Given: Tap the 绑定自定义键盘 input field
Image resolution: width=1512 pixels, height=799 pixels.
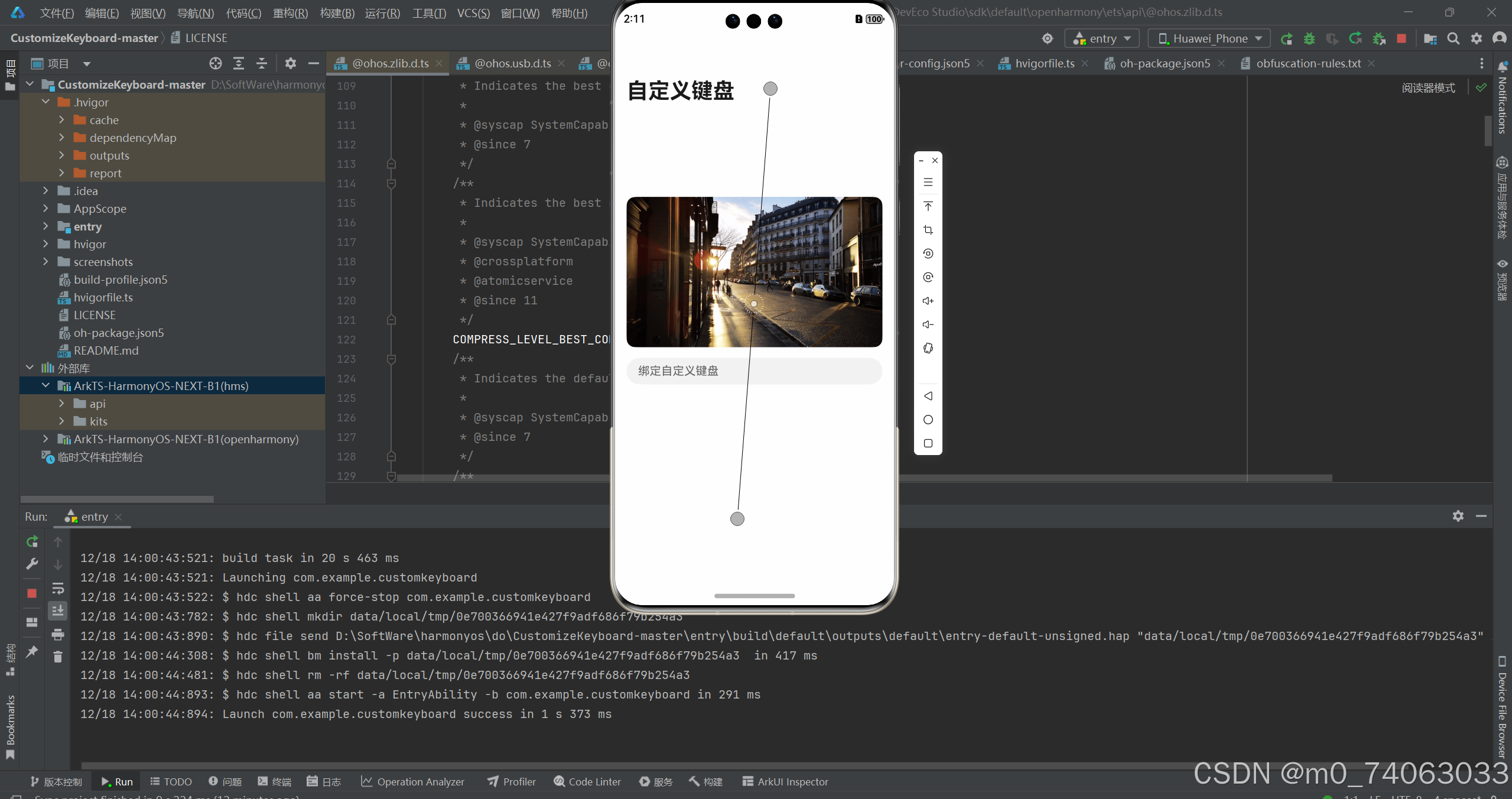Looking at the screenshot, I should pos(753,371).
